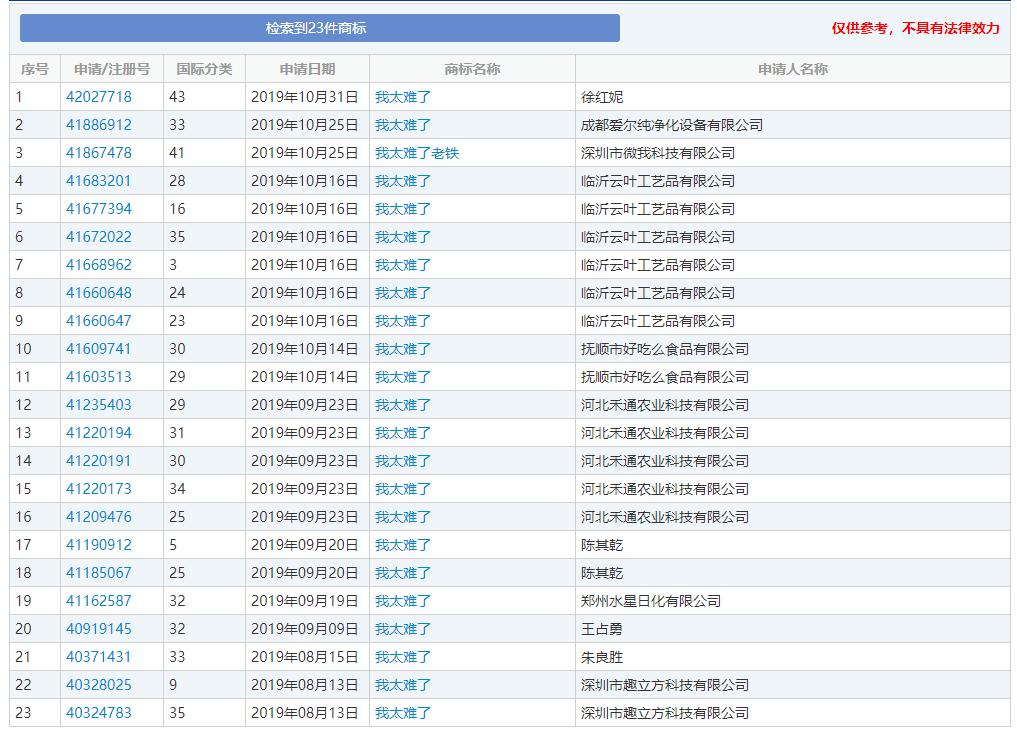Image resolution: width=1017 pixels, height=729 pixels.
Task: Click the 申请人名称 column header
Action: (x=795, y=68)
